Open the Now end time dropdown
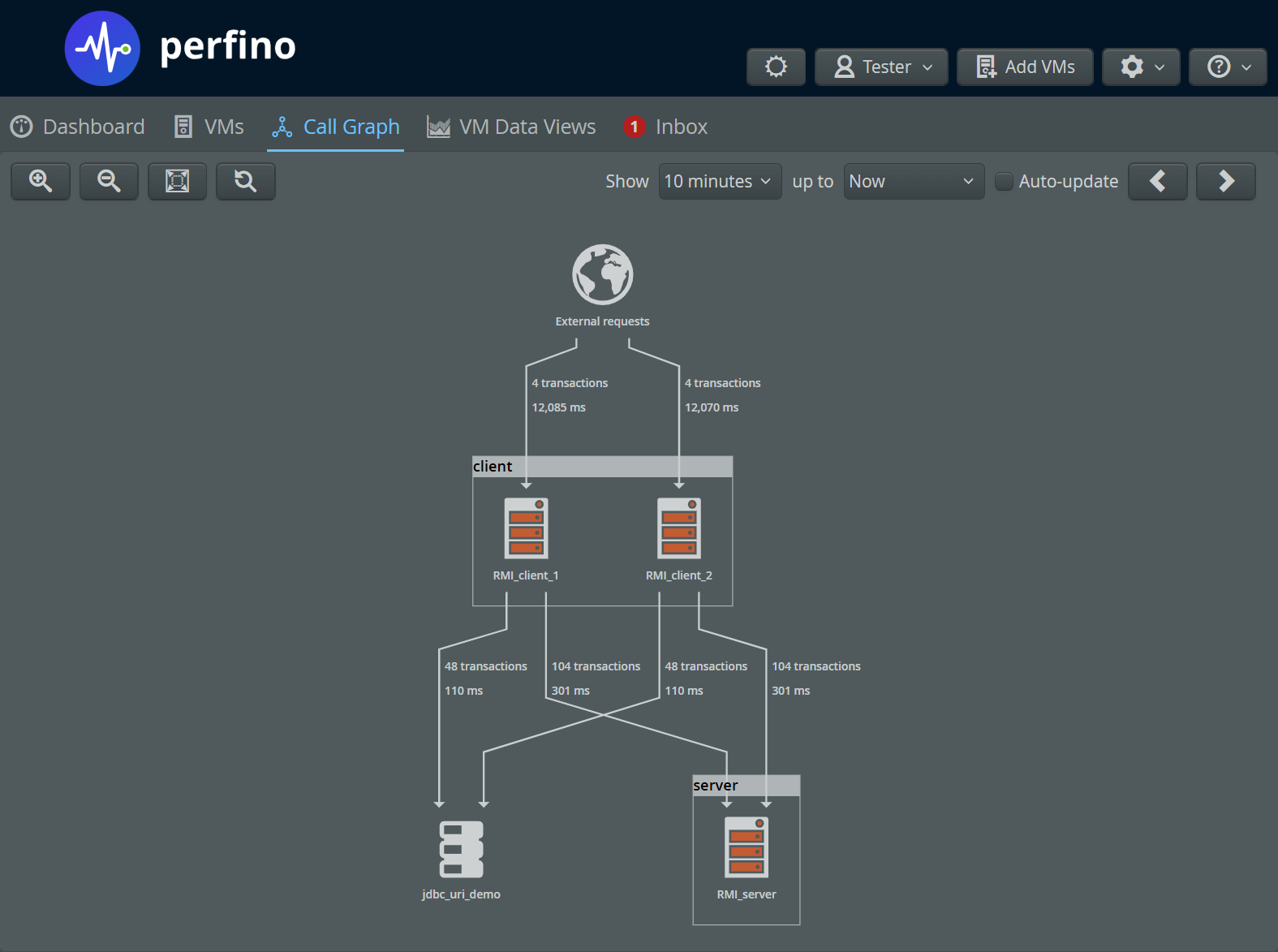 [x=913, y=181]
